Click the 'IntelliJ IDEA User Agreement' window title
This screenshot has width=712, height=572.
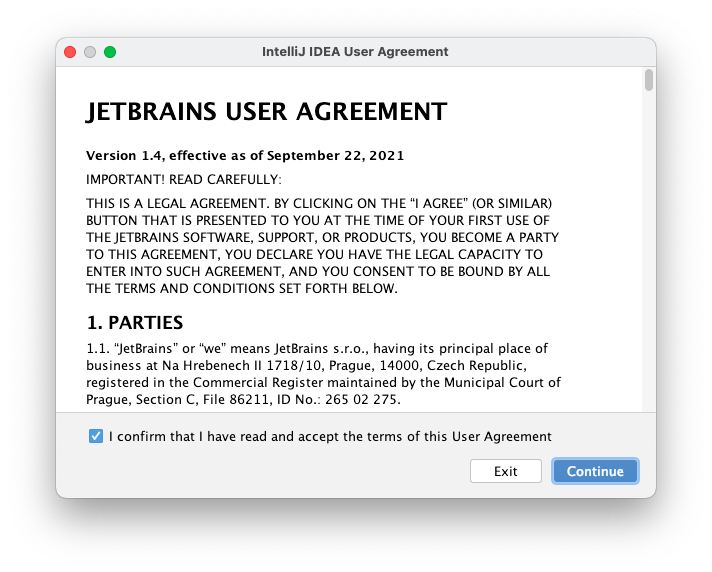[x=355, y=52]
